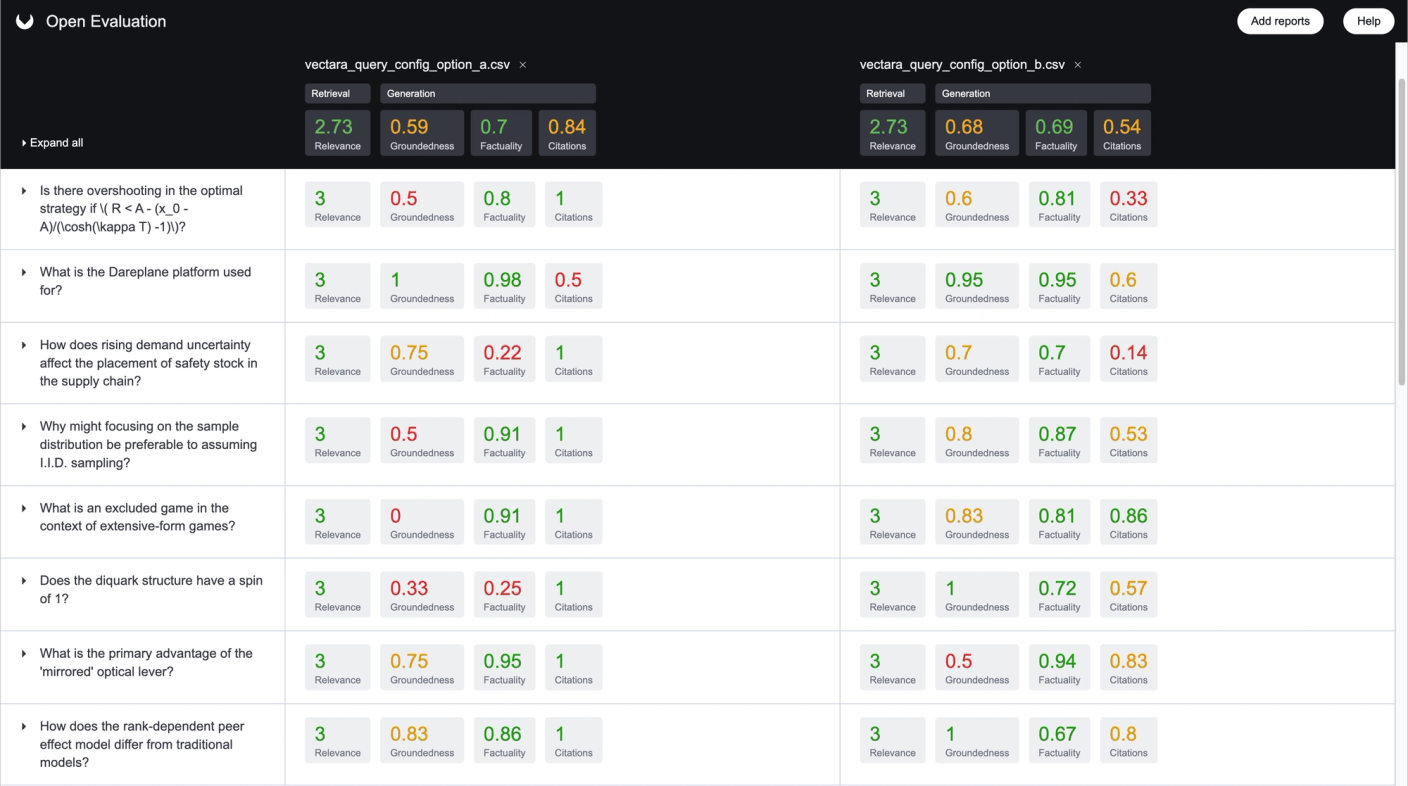This screenshot has height=786, width=1408.
Task: Expand all question rows
Action: click(52, 143)
